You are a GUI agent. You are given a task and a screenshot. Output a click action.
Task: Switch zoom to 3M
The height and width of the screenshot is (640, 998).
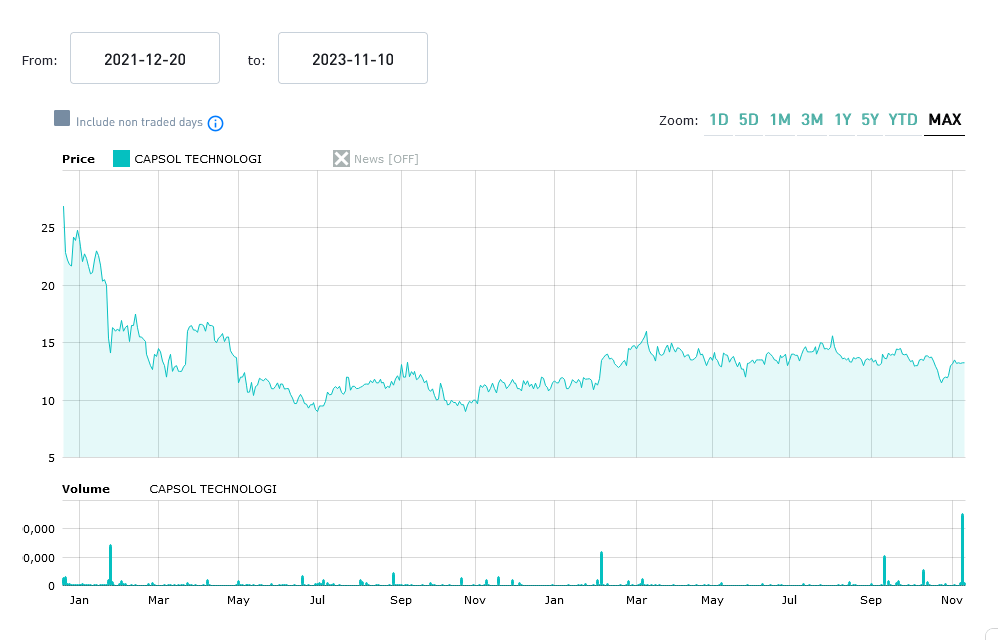811,120
